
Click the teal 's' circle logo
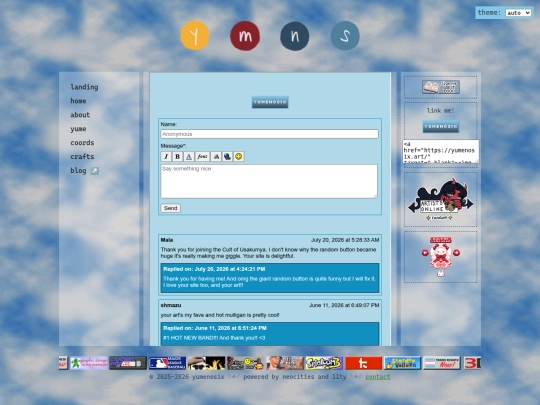point(345,36)
